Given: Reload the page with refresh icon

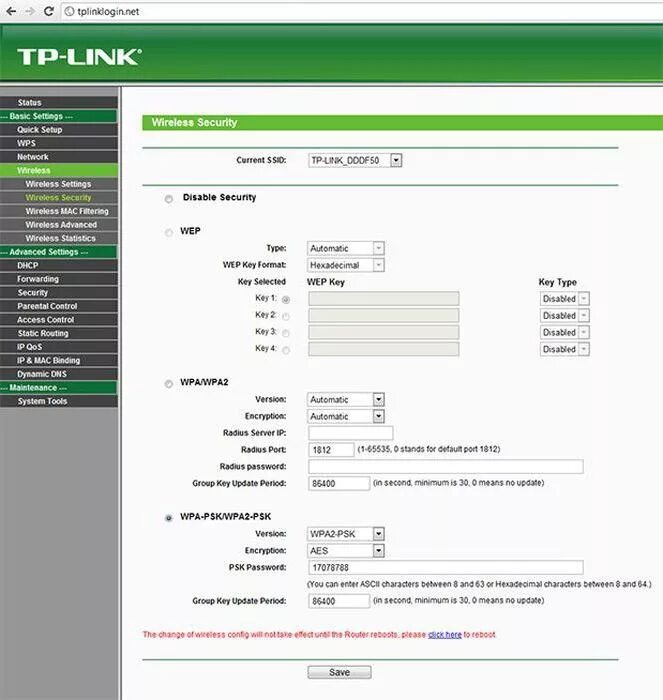Looking at the screenshot, I should (x=49, y=11).
